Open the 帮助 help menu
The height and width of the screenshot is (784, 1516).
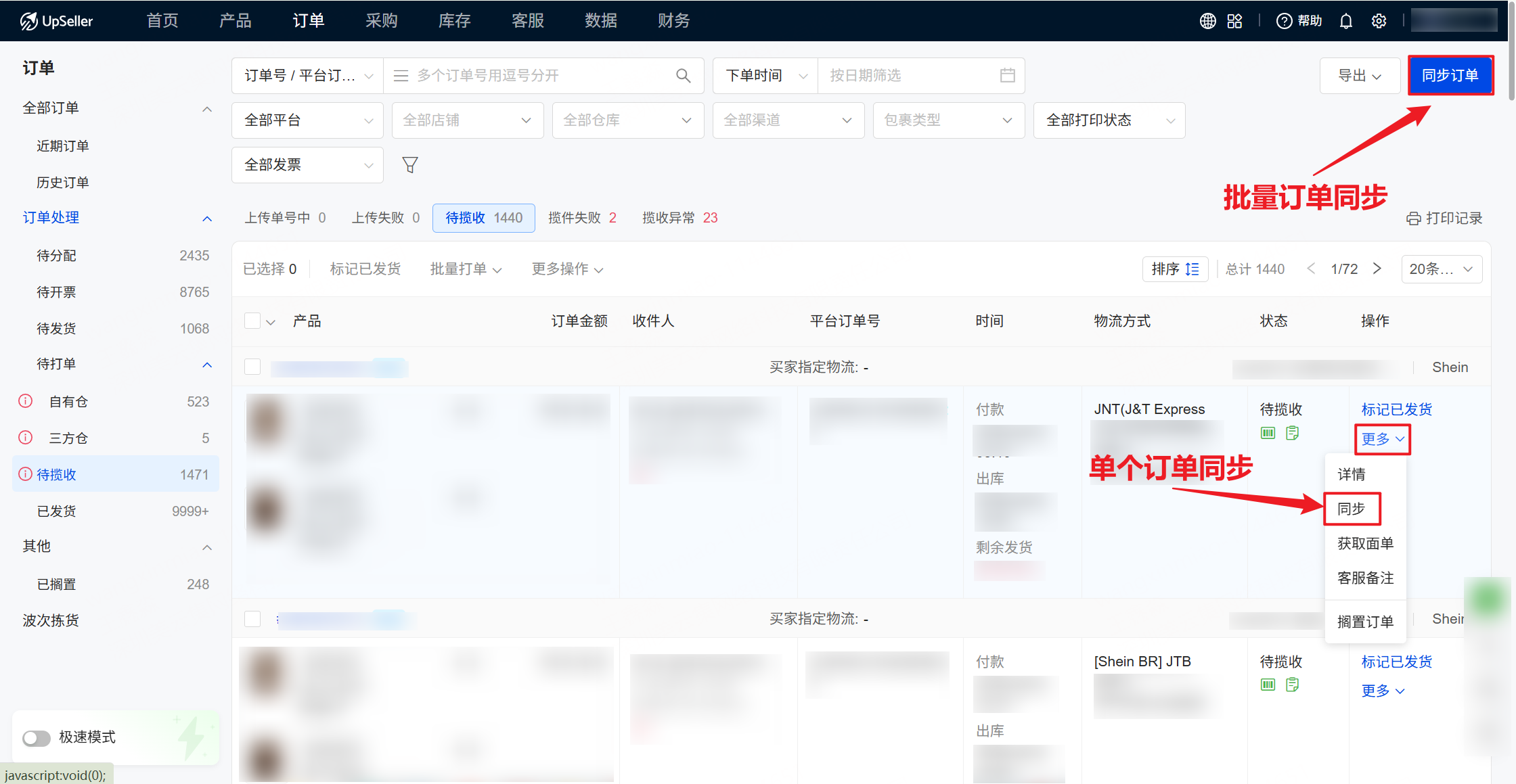1299,21
